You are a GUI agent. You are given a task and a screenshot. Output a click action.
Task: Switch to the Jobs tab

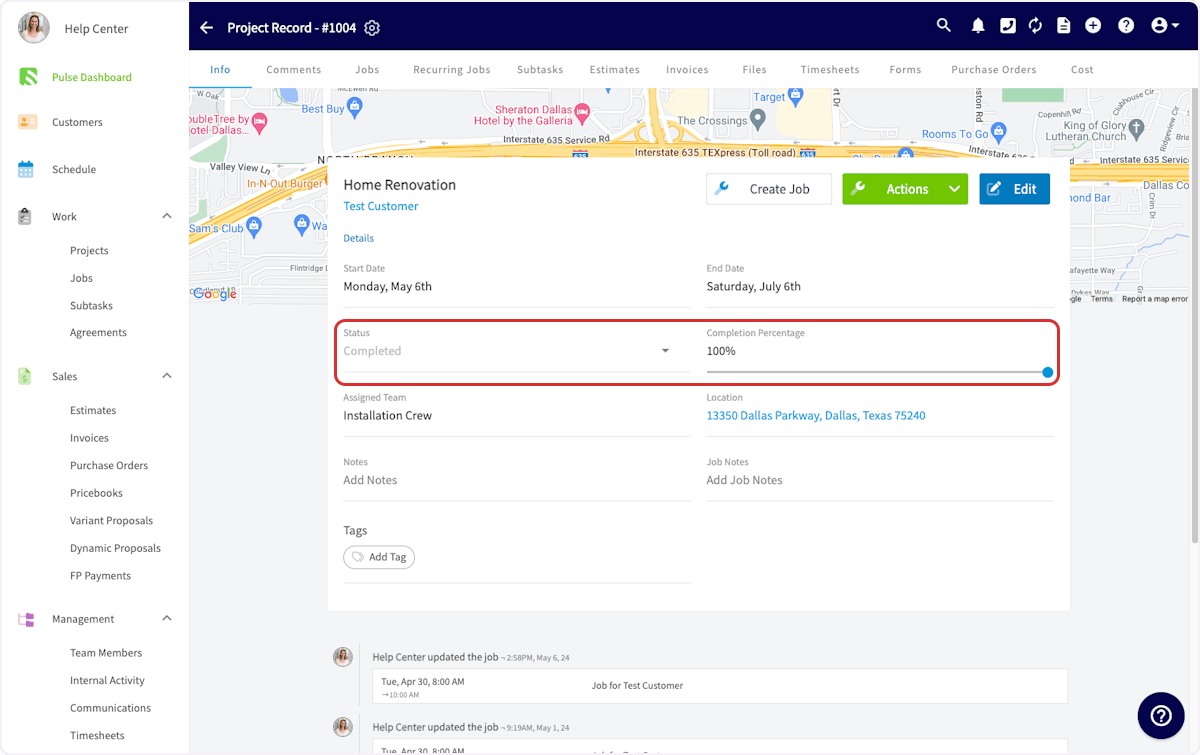pos(367,70)
